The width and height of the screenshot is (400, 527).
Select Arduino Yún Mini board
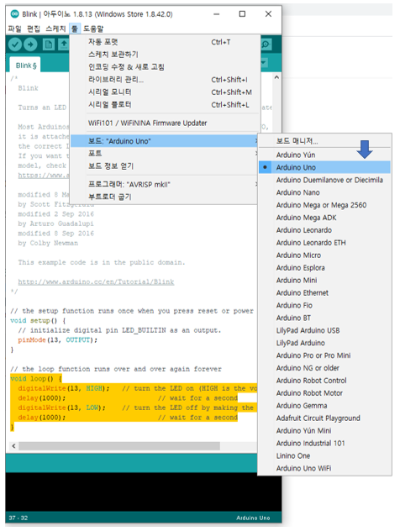pyautogui.click(x=324, y=431)
